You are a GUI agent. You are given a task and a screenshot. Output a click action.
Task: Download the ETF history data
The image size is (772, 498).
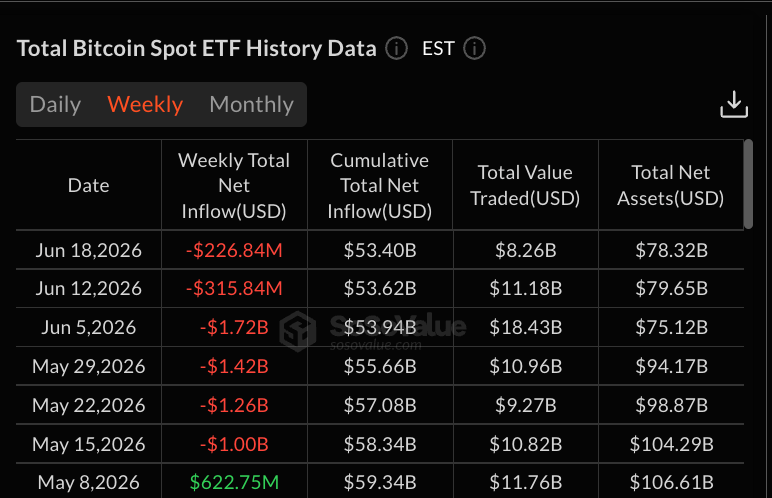[x=734, y=104]
